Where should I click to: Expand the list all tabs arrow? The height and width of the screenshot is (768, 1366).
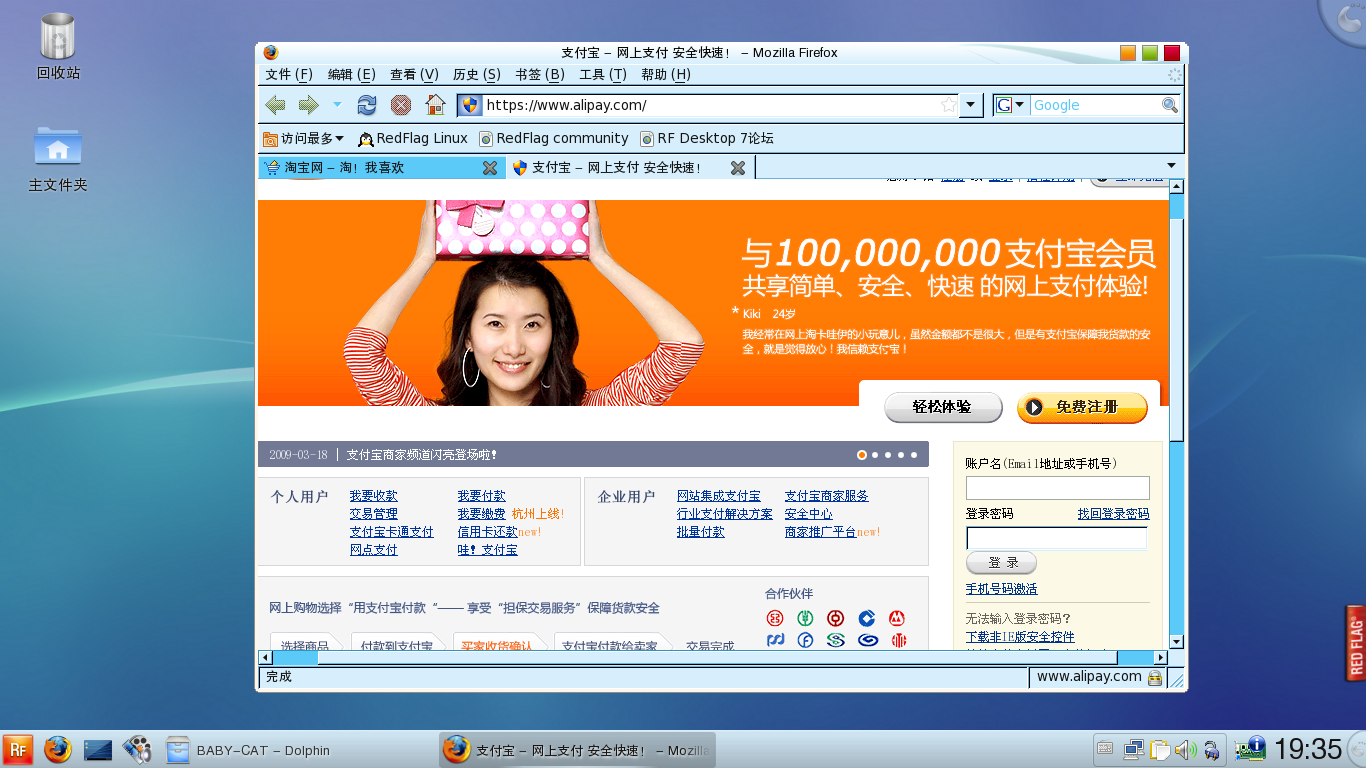click(1171, 166)
